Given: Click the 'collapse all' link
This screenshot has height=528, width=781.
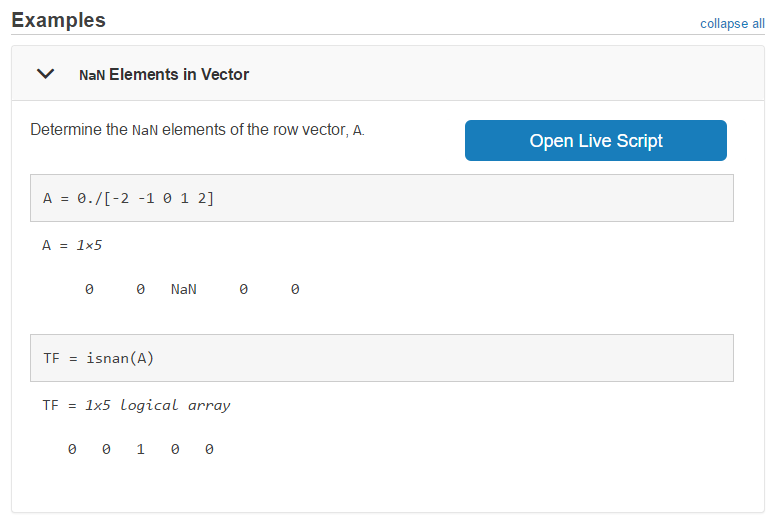Looking at the screenshot, I should pos(732,23).
